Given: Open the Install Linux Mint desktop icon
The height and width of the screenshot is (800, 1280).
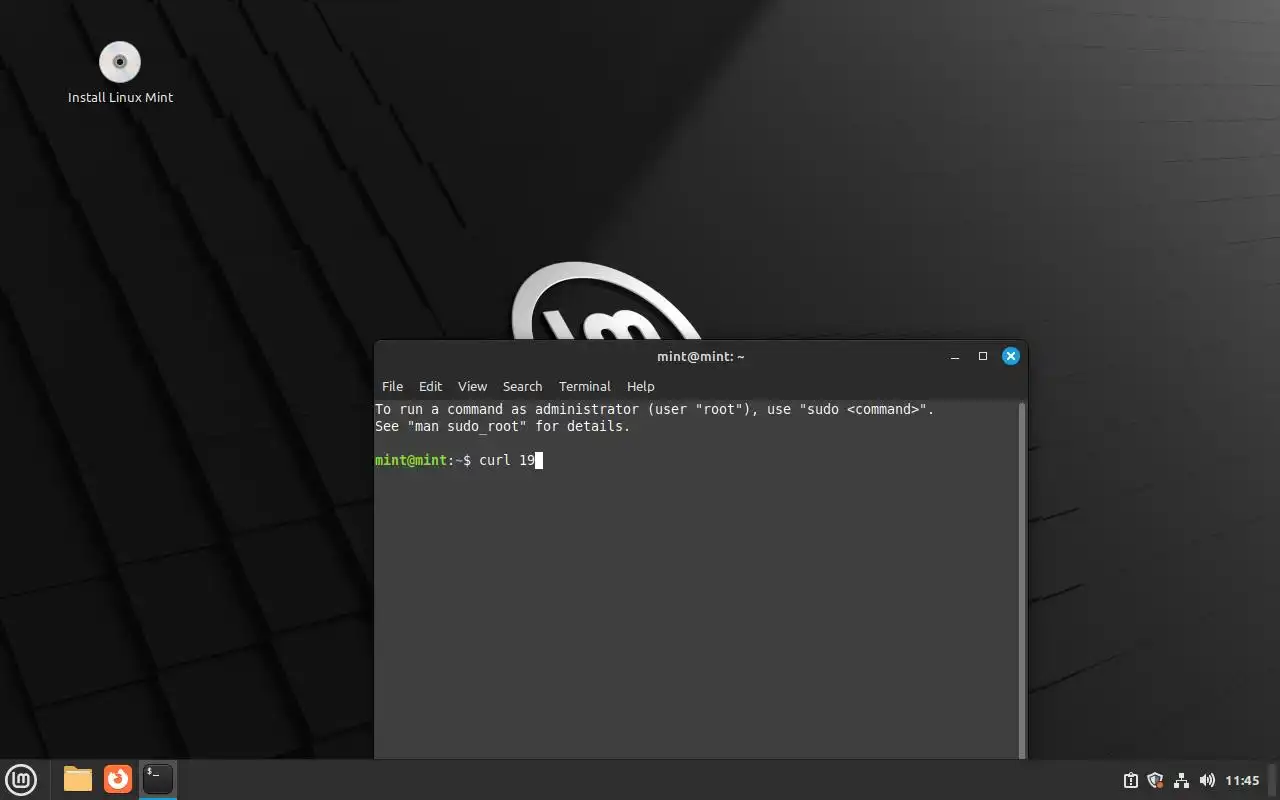Looking at the screenshot, I should pyautogui.click(x=120, y=72).
